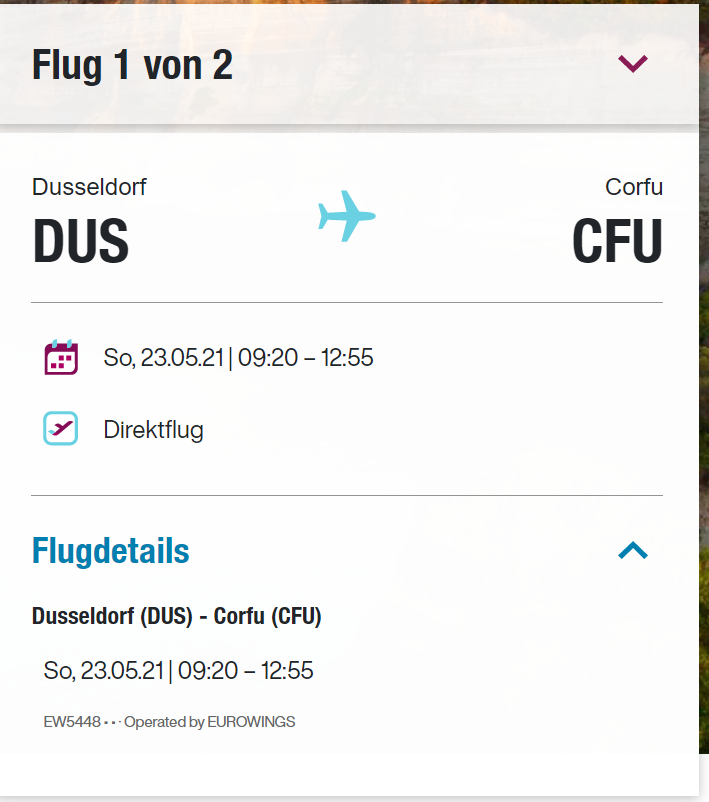The image size is (709, 802).
Task: Click the date text beside calendar icon
Action: pyautogui.click(x=238, y=358)
